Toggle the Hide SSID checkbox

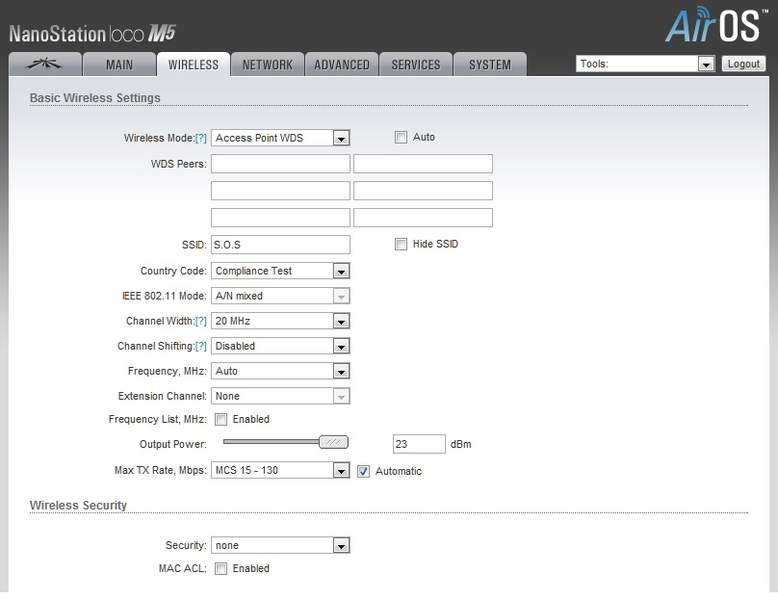(401, 244)
